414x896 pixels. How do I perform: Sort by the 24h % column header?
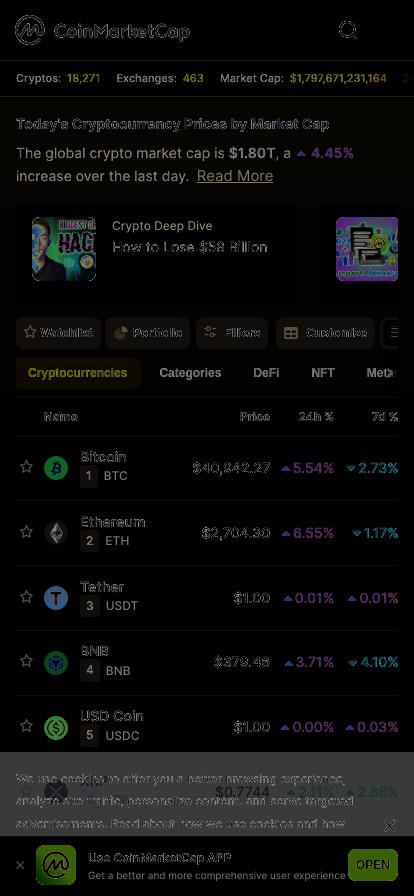316,417
